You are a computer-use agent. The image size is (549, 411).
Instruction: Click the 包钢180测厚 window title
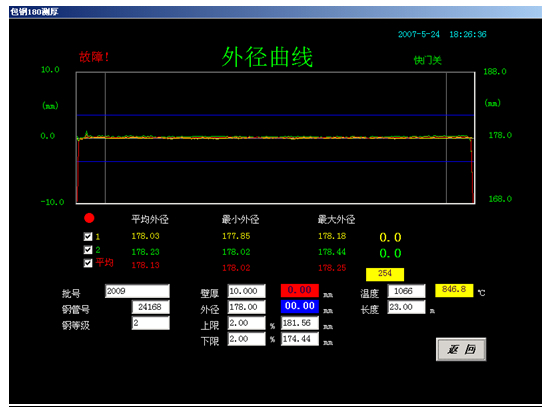coord(34,12)
